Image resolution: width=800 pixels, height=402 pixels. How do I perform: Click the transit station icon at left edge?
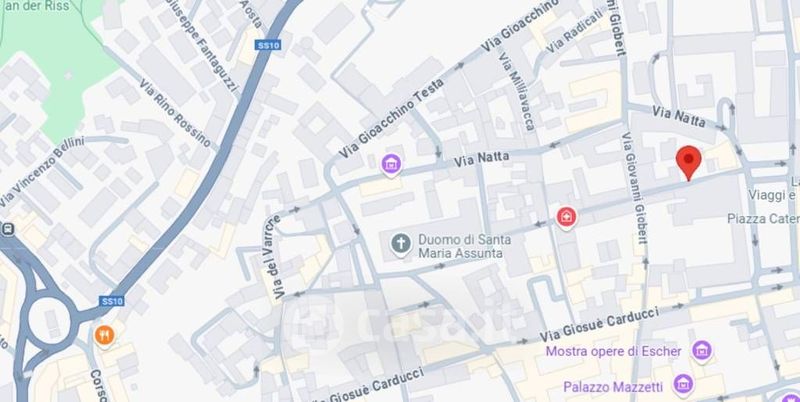click(x=7, y=229)
